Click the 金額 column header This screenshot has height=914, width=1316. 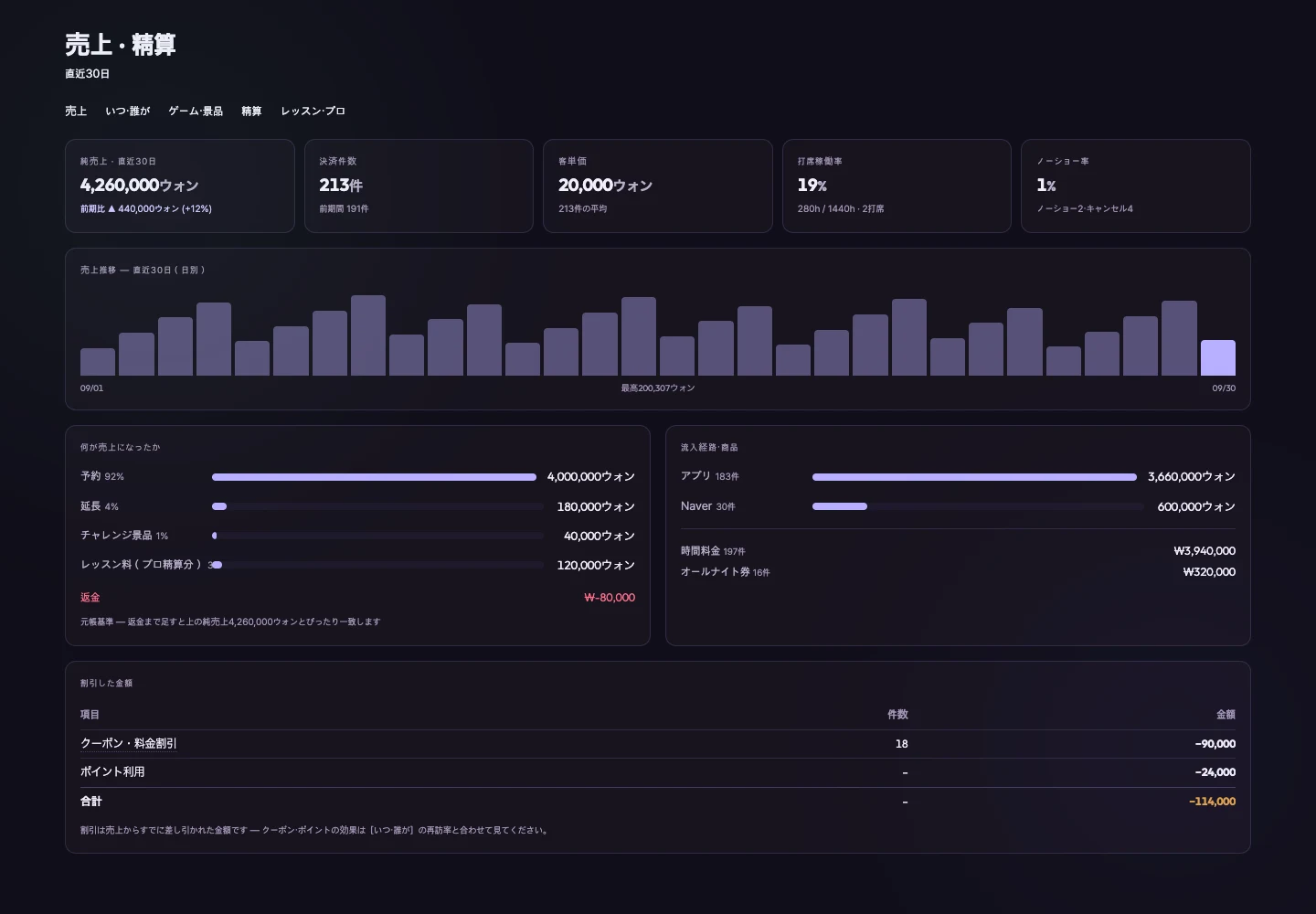click(x=1226, y=715)
